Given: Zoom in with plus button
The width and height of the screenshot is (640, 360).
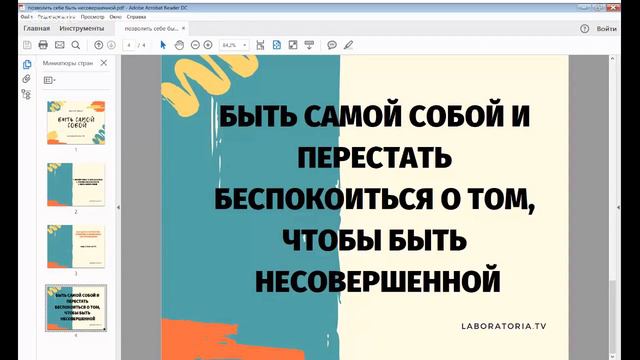Looking at the screenshot, I should 208,45.
